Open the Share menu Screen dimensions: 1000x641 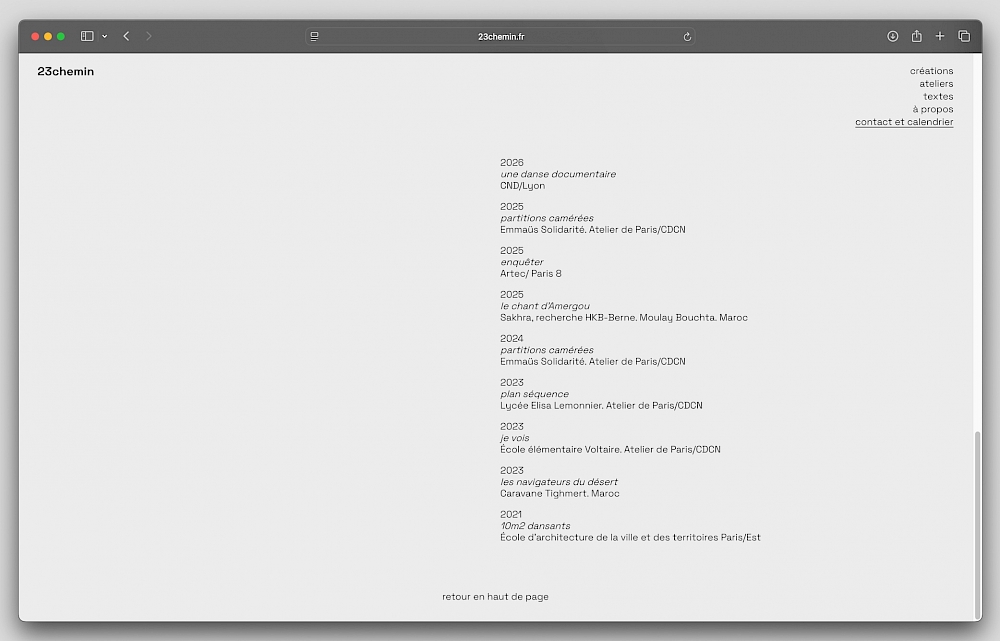click(x=916, y=36)
